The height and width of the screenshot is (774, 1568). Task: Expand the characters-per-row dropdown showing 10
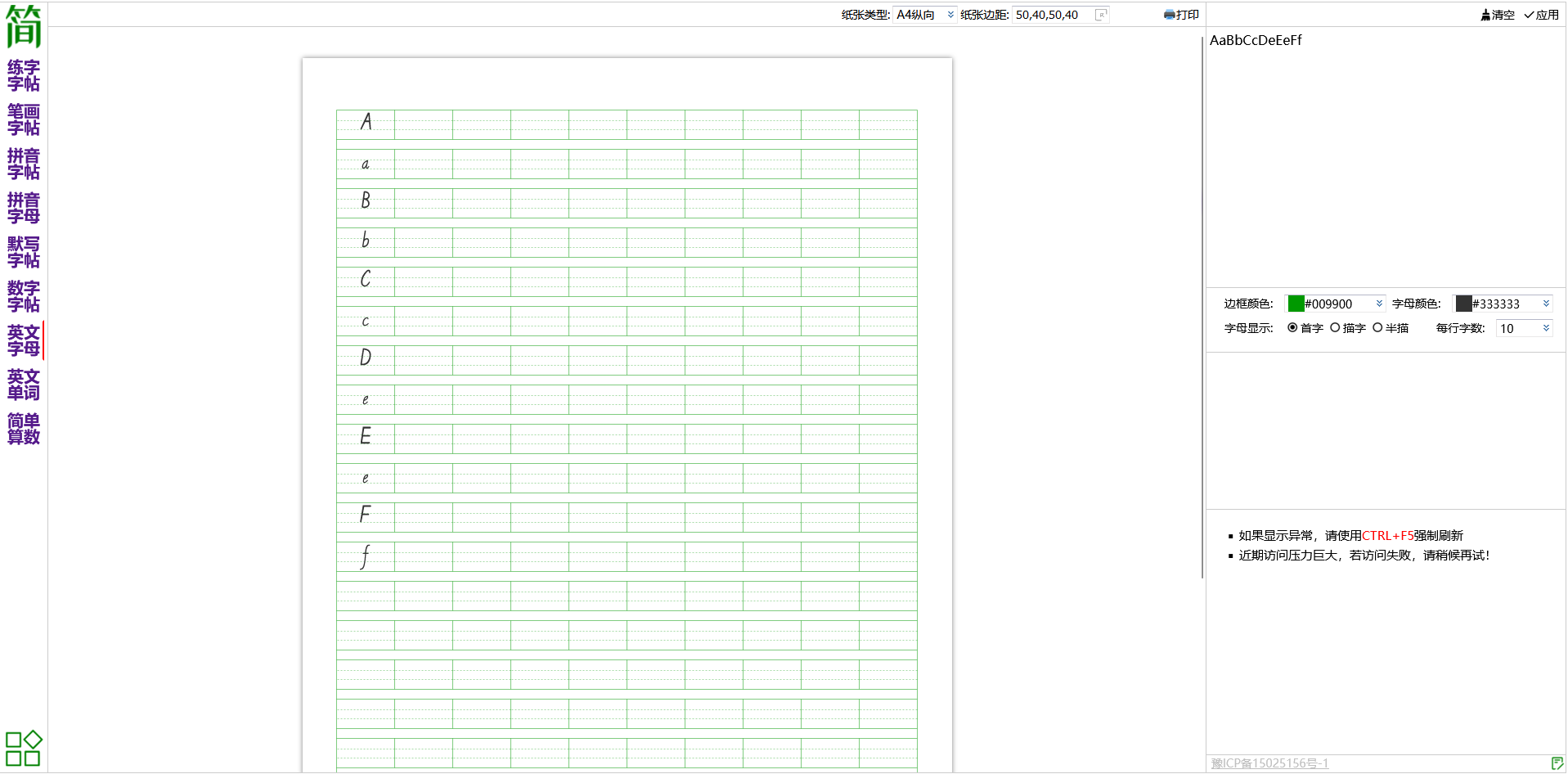pyautogui.click(x=1546, y=328)
